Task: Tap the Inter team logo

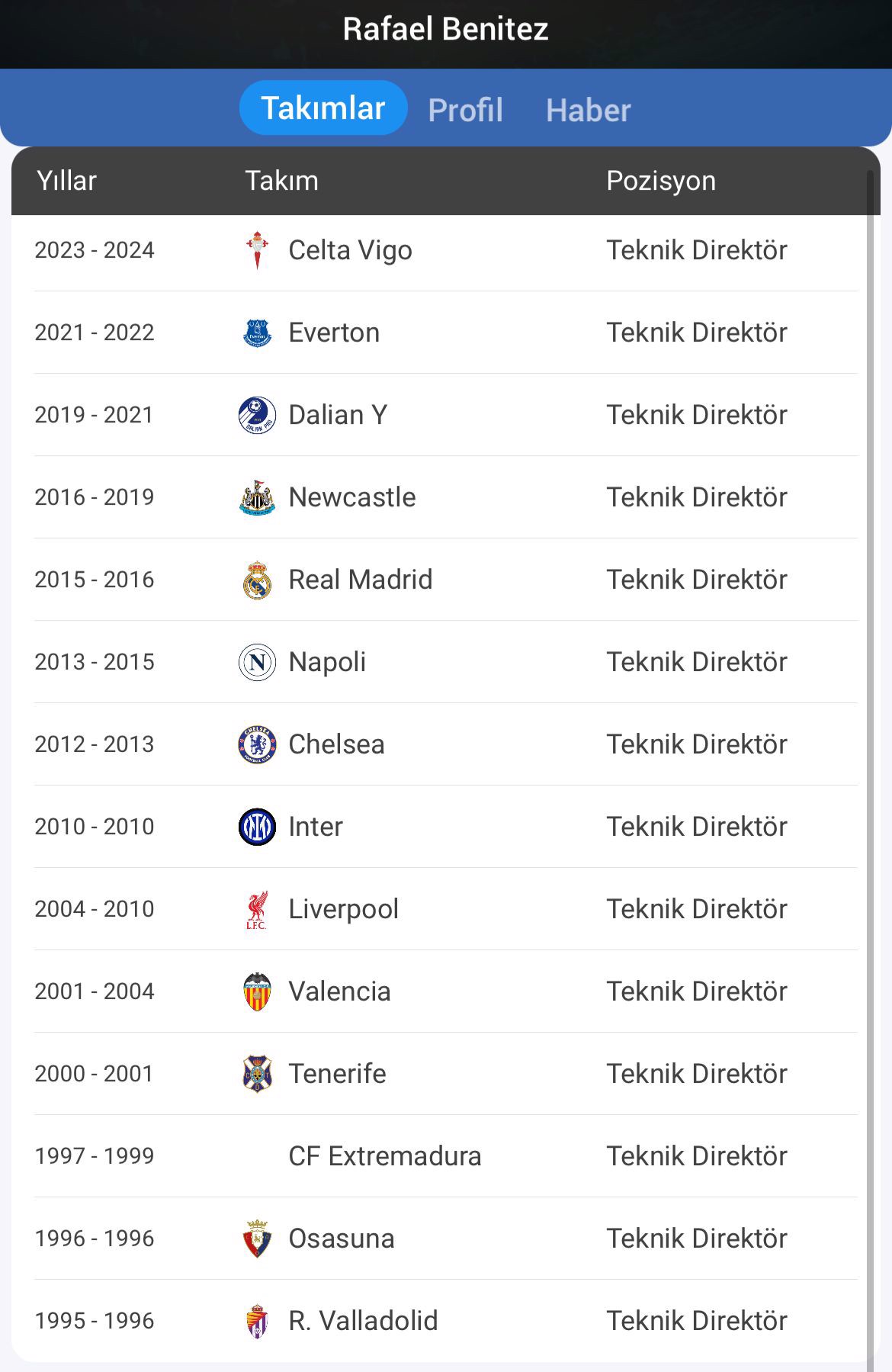Action: point(257,827)
